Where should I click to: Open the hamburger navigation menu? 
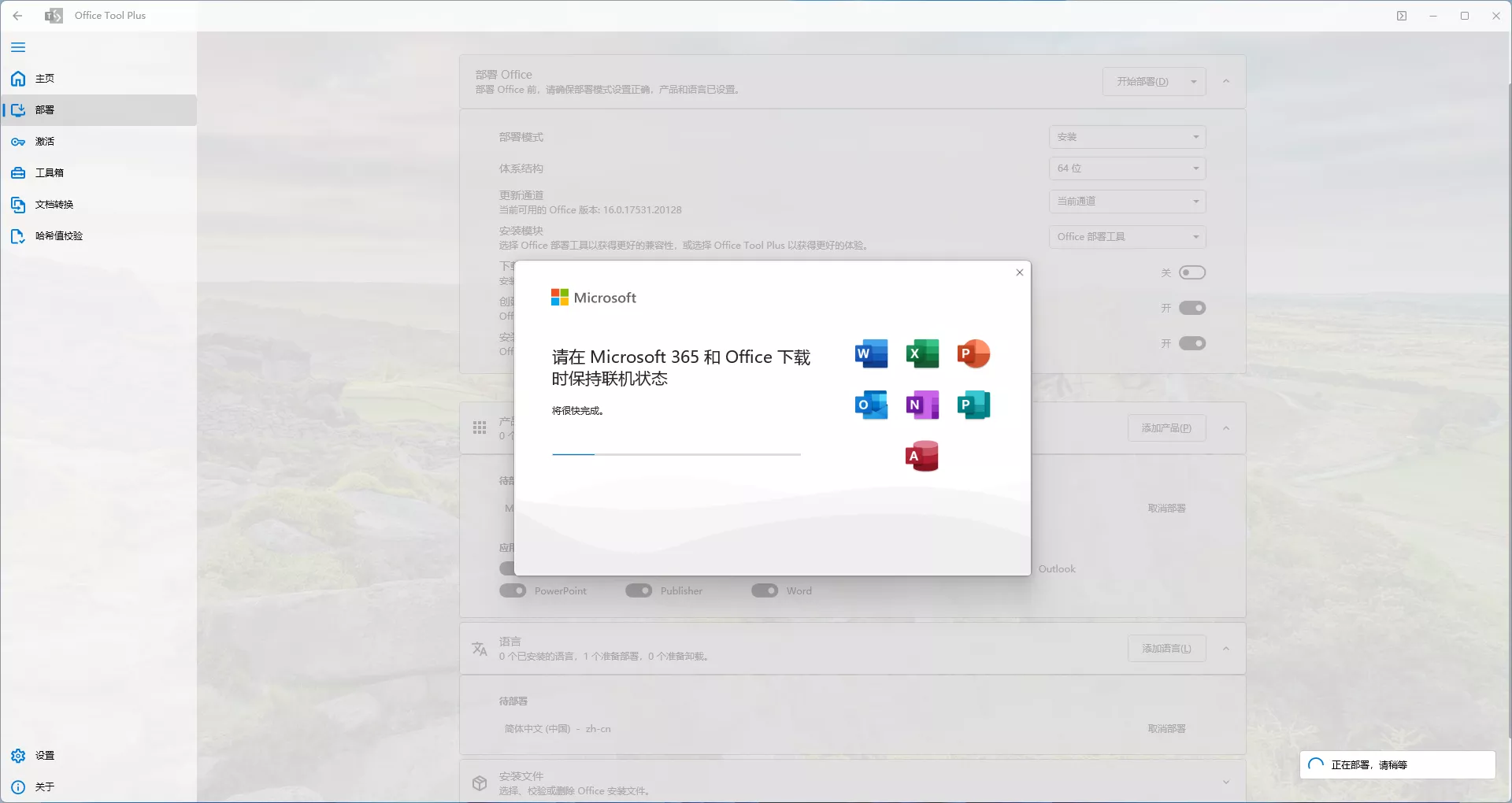[x=18, y=47]
